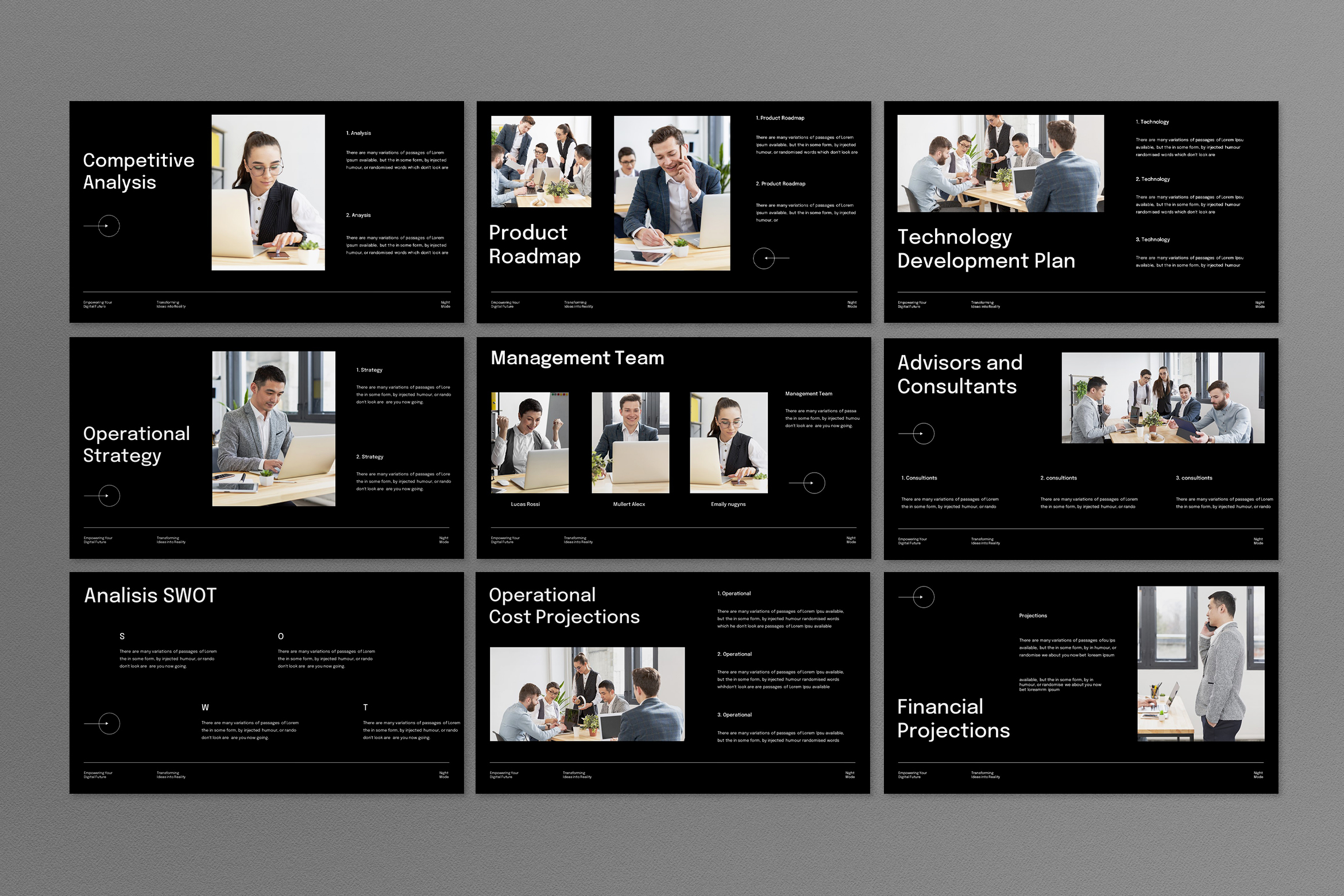Select the Technology Development Plan title
This screenshot has width=1344, height=896.
[987, 248]
